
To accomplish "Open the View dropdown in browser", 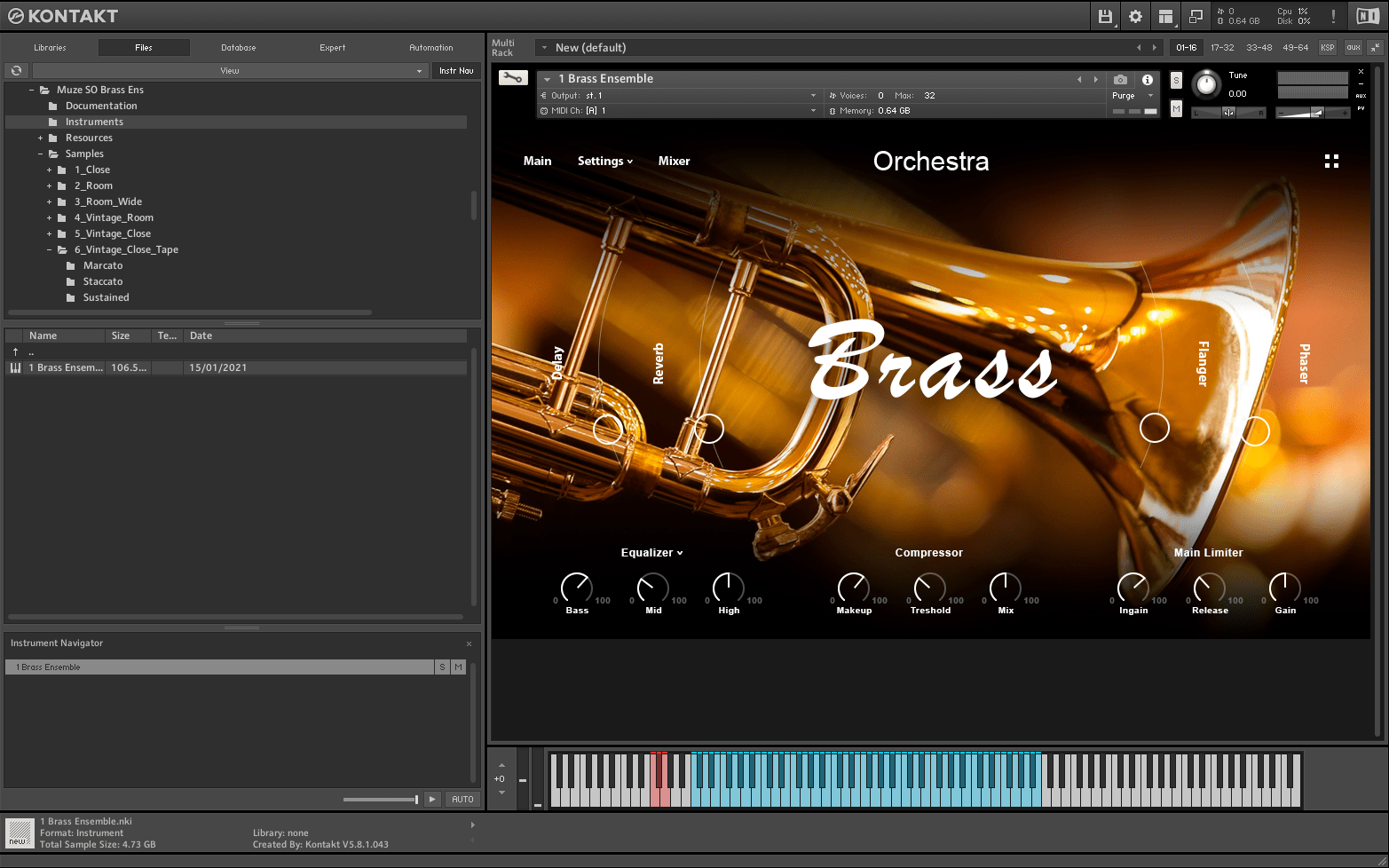I will point(230,70).
